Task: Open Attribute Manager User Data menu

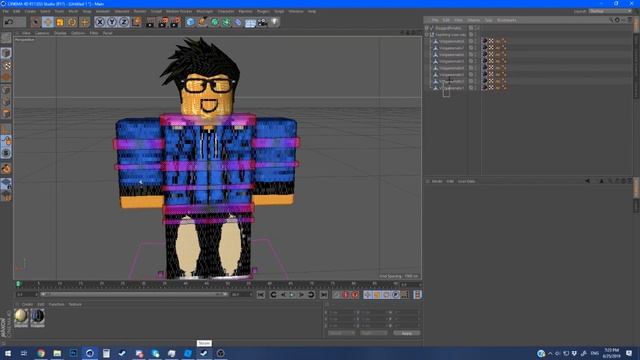Action: (x=466, y=181)
